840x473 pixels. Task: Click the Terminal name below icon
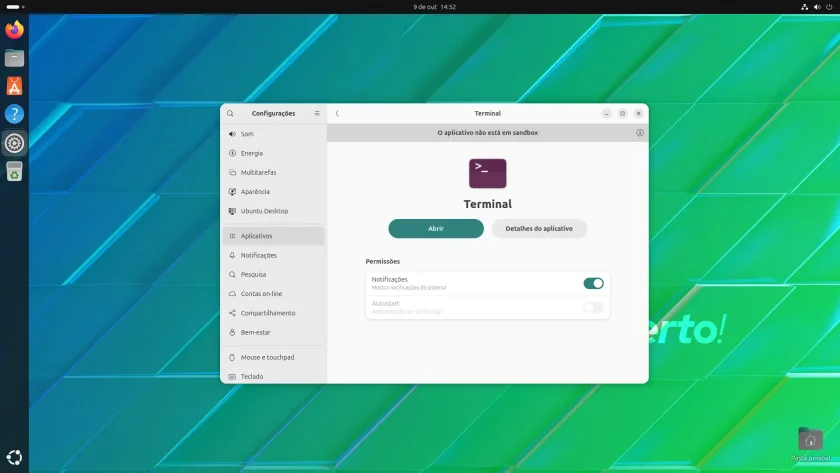488,204
